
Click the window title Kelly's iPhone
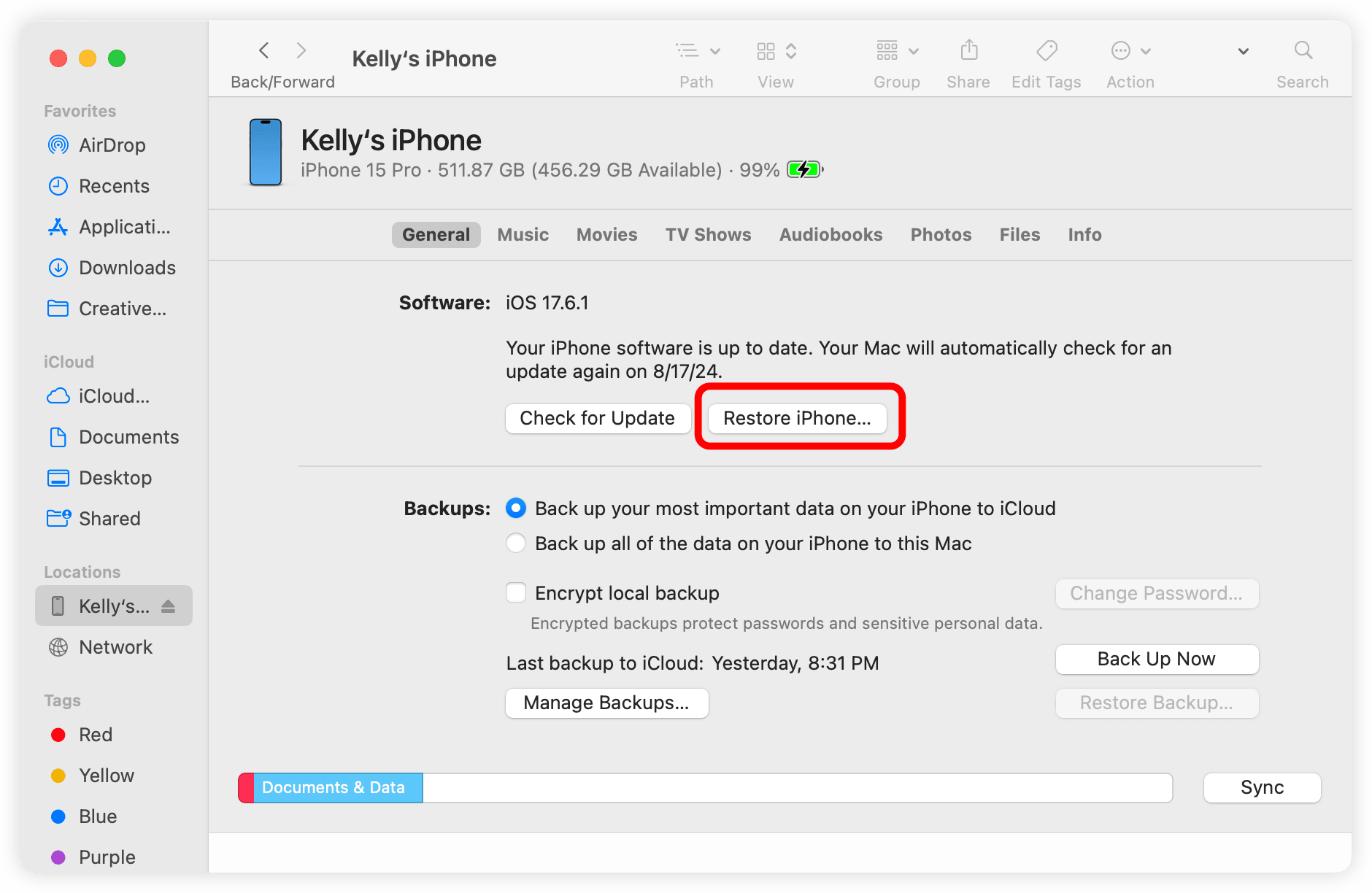click(x=424, y=58)
